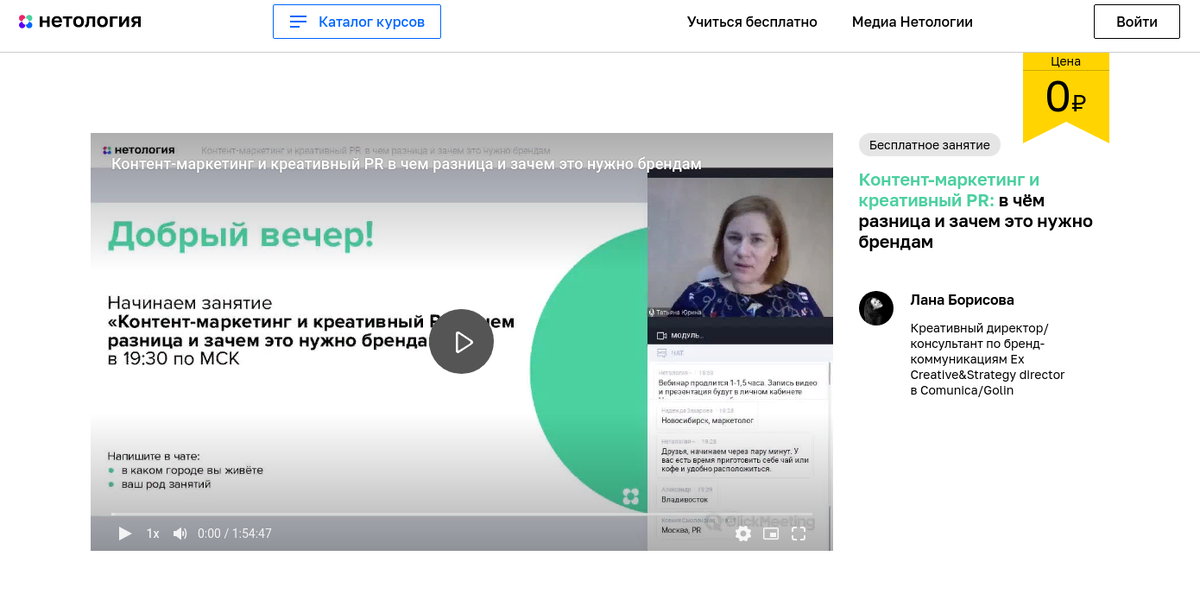Click the Добрый вечер! slide heading
This screenshot has height=594, width=1200.
pos(241,235)
